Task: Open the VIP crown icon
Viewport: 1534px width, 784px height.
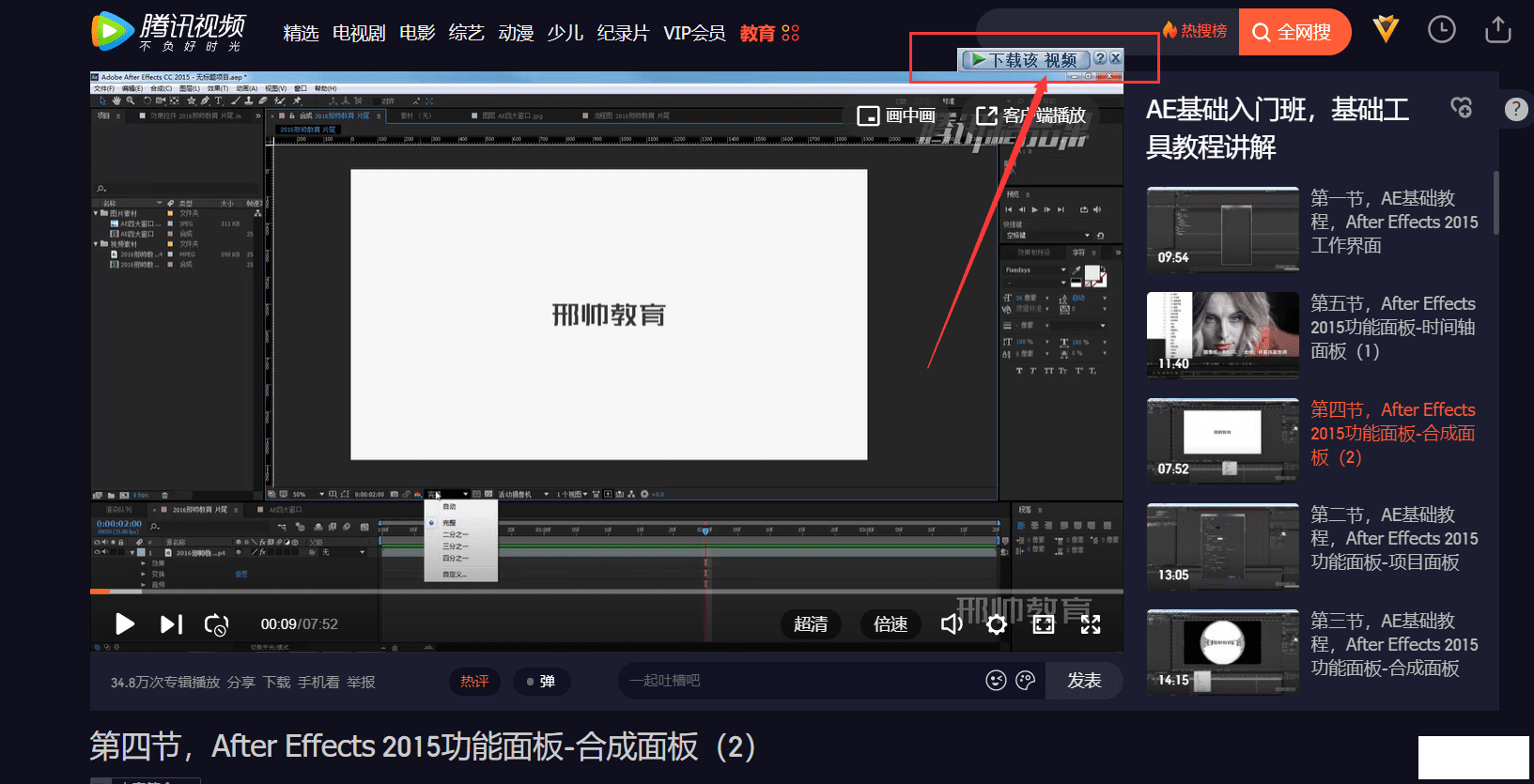Action: (x=1386, y=30)
